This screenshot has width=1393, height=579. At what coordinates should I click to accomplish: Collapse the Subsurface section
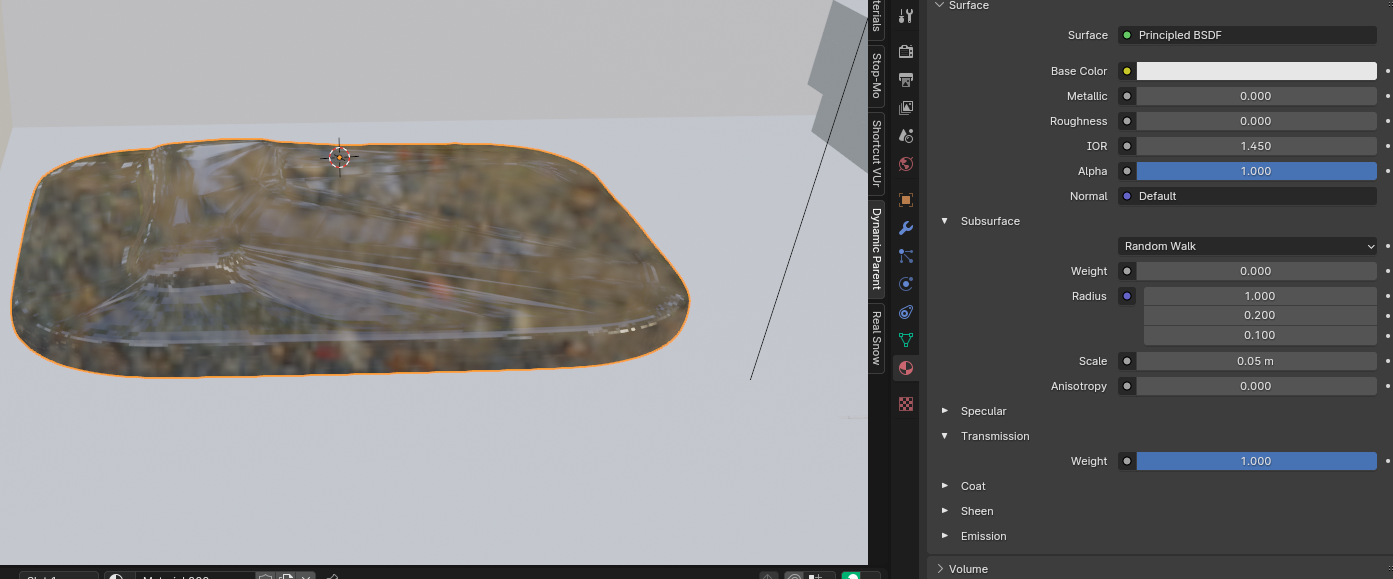(945, 221)
